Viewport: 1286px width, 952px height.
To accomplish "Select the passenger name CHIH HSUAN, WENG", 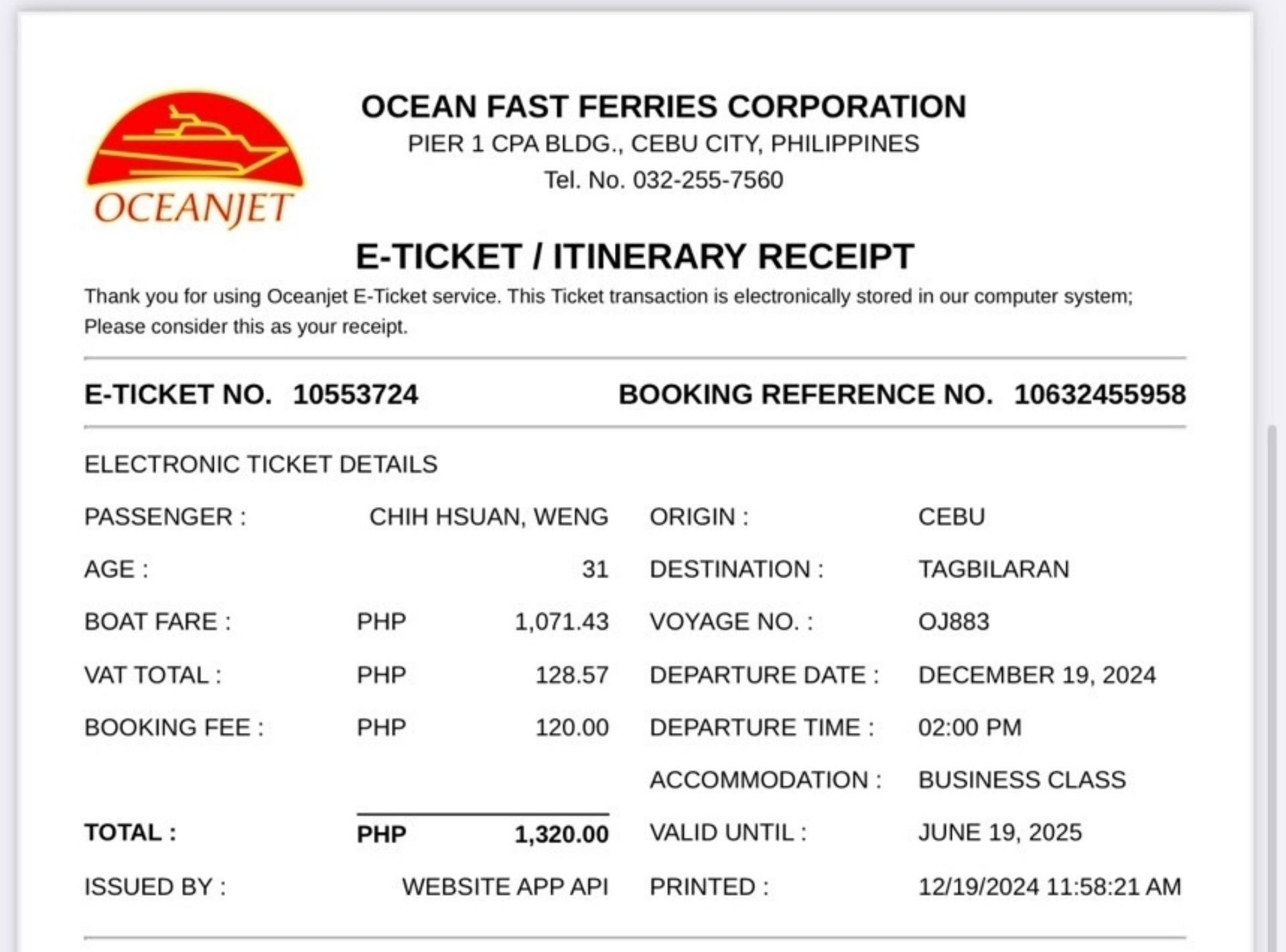I will 489,517.
